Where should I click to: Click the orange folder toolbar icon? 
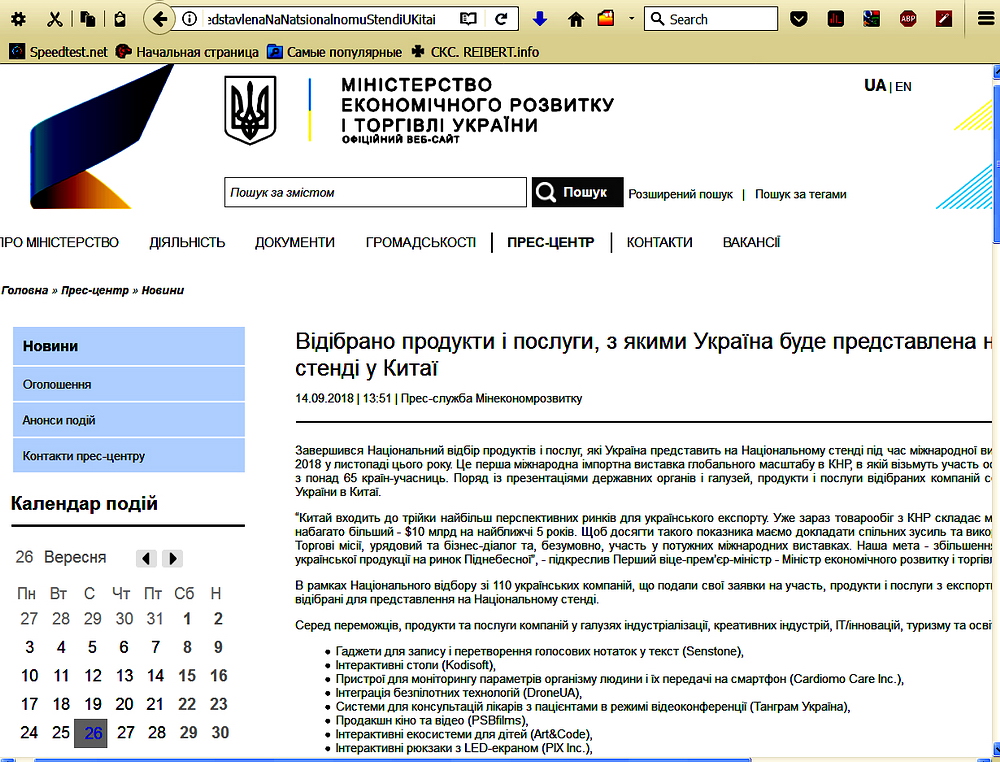(x=606, y=18)
